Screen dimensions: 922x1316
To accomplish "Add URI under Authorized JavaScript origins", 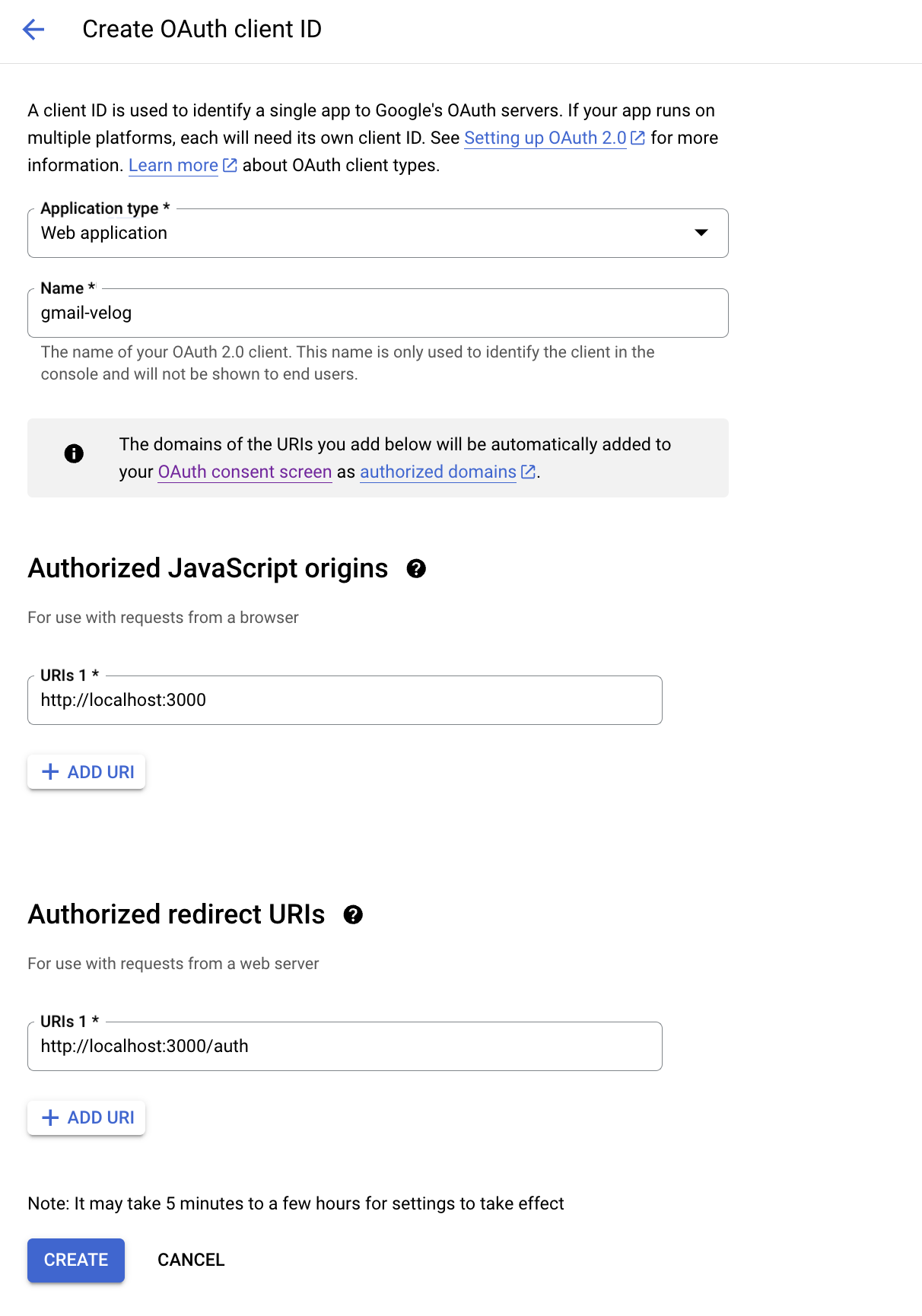I will 87,772.
